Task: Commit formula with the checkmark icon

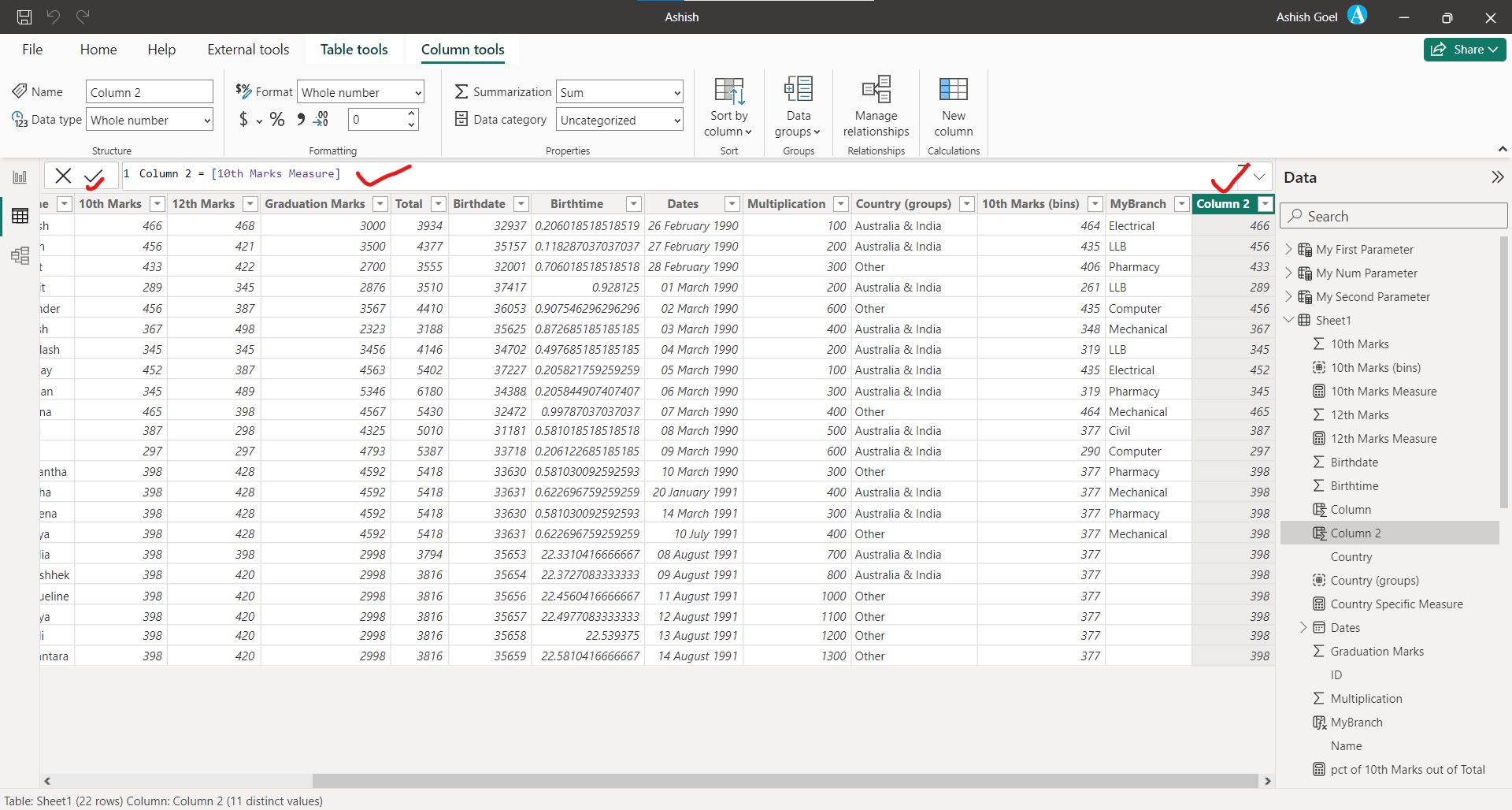Action: coord(94,176)
